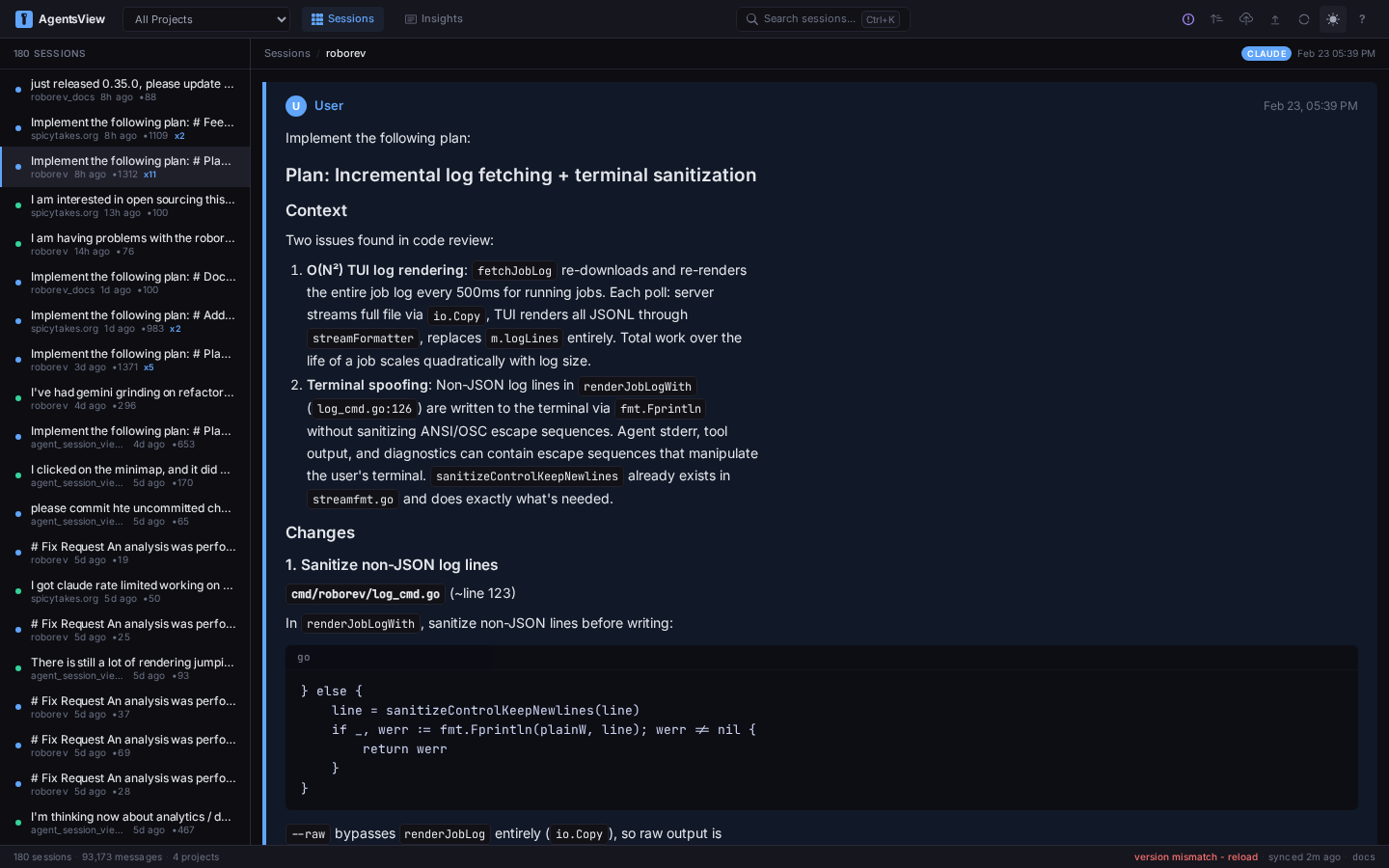Open the docs link in status bar
Image resolution: width=1389 pixels, height=868 pixels.
[x=1364, y=857]
